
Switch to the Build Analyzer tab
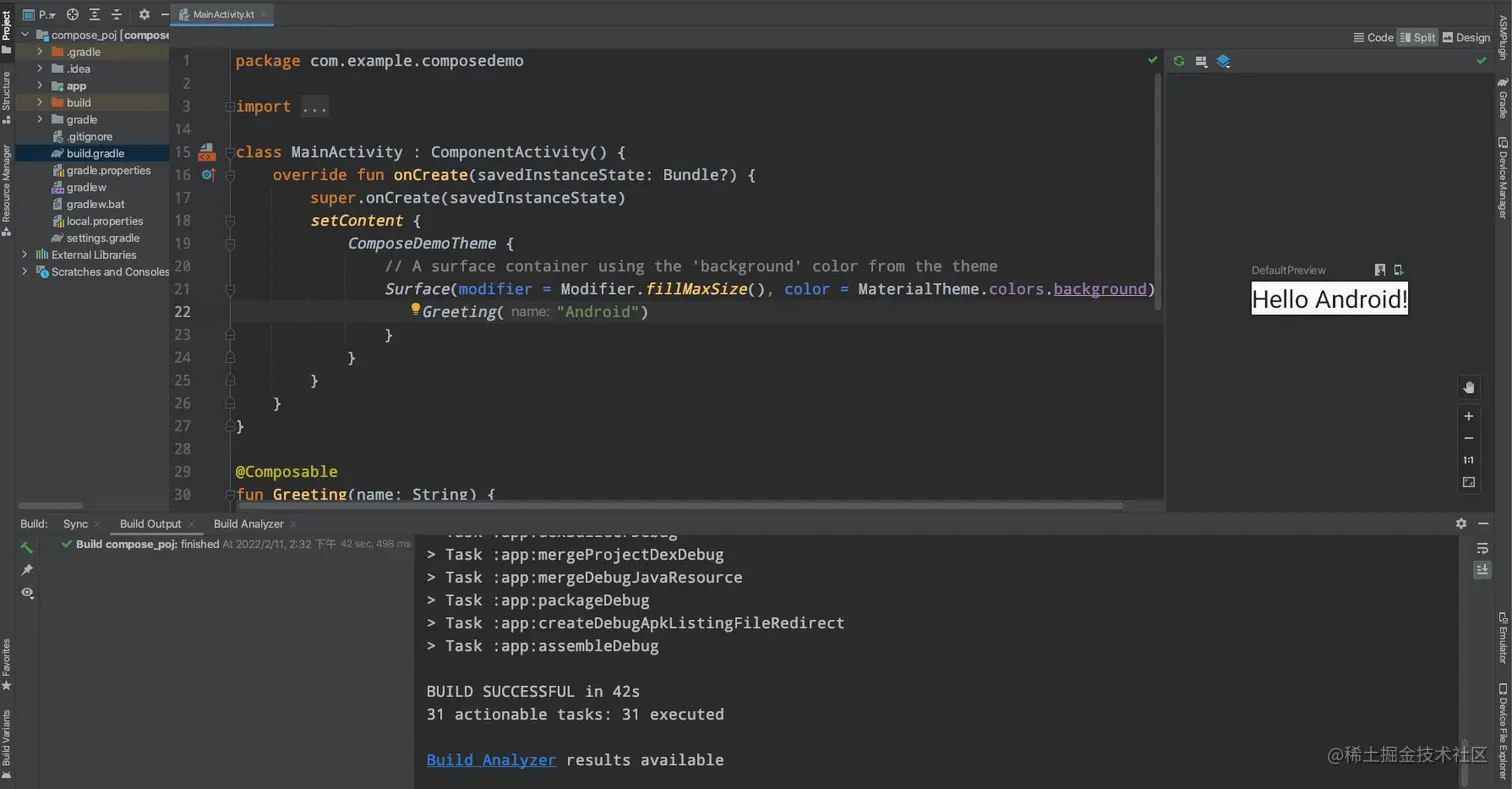pos(248,524)
